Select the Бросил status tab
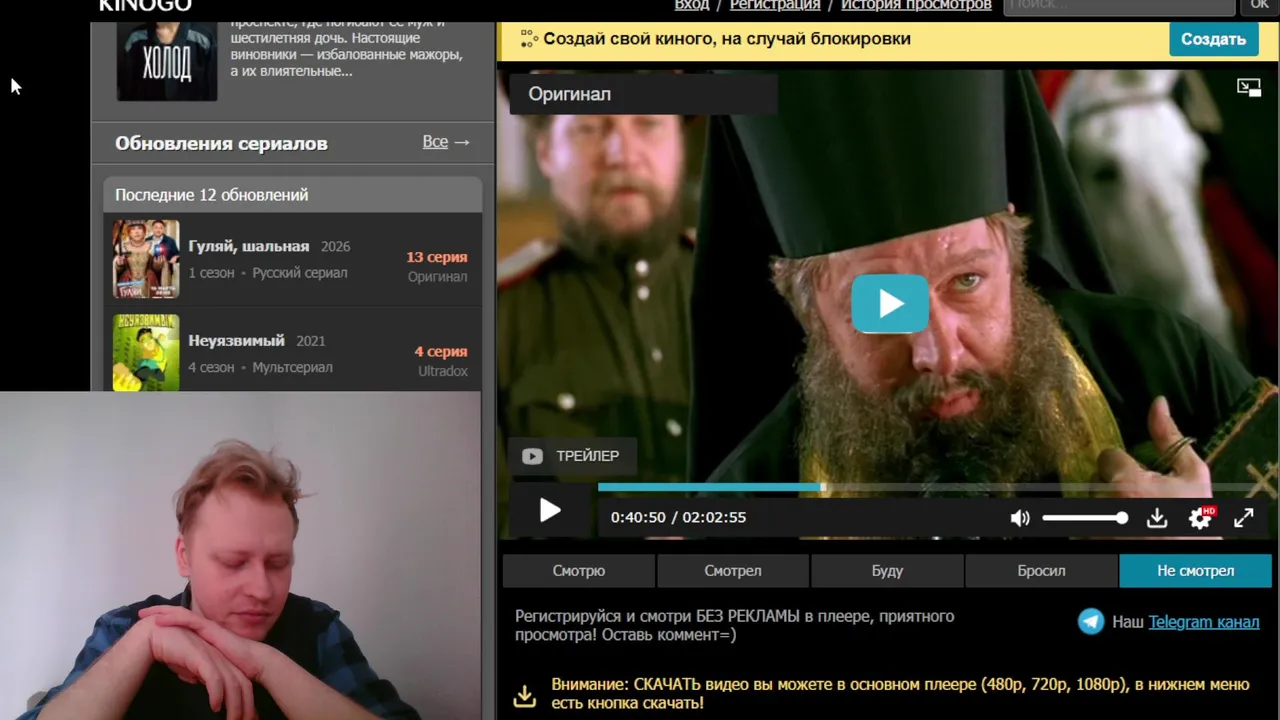The height and width of the screenshot is (720, 1280). point(1041,571)
